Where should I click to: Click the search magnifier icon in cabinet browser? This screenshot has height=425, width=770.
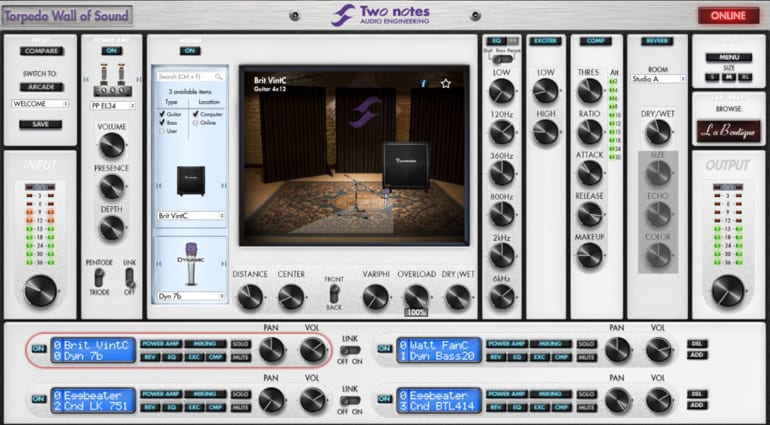tap(218, 76)
